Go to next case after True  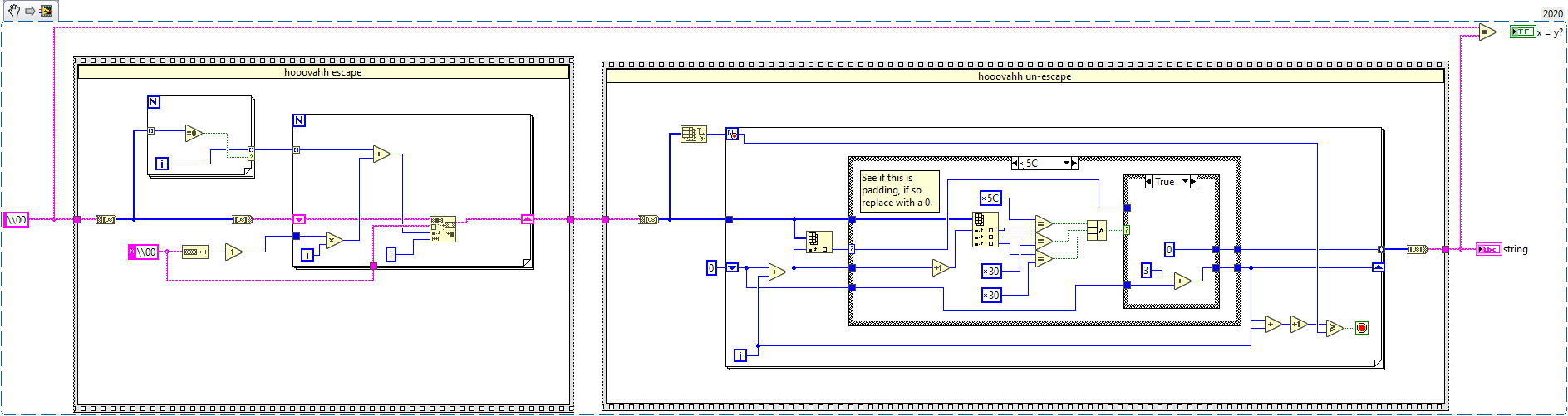(x=1194, y=181)
